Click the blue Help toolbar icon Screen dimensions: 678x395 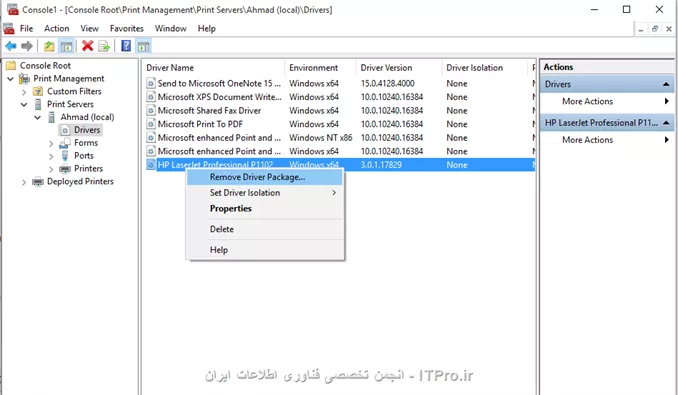[x=126, y=45]
